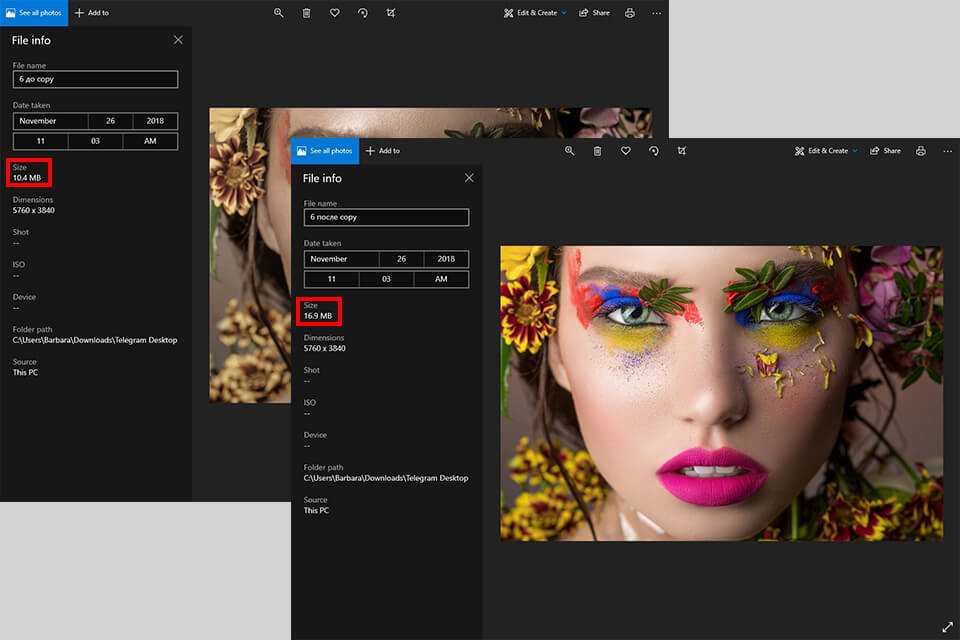The height and width of the screenshot is (640, 960).
Task: Favorite the photo with front window heart icon
Action: click(x=625, y=151)
